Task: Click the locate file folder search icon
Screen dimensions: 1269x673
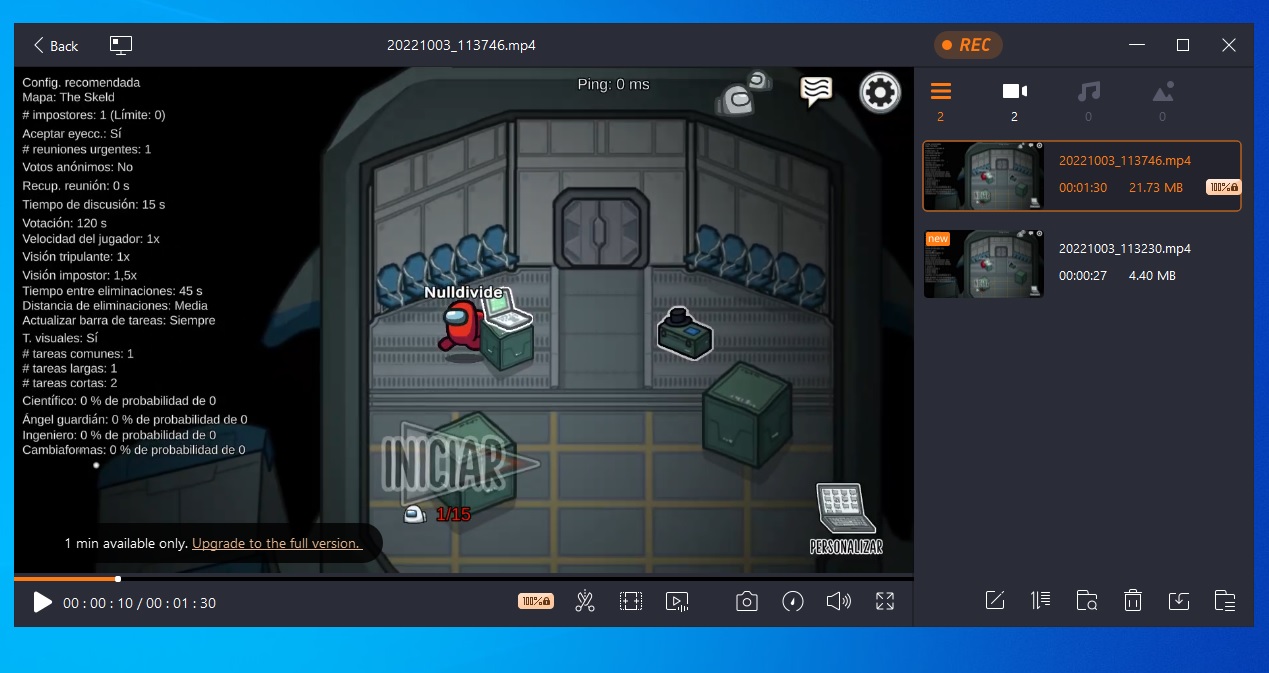Action: tap(1087, 600)
